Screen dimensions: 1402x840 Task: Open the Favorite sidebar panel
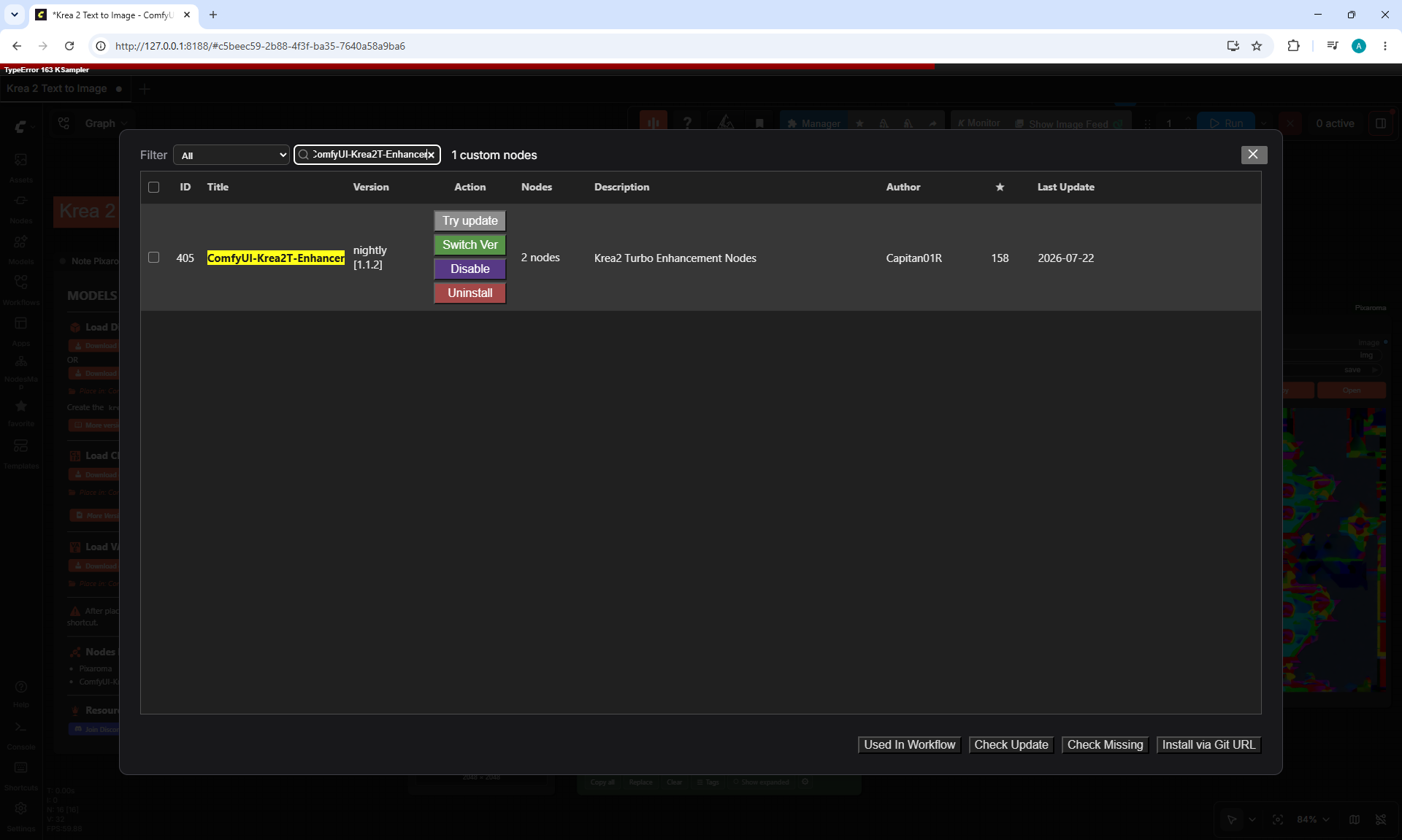coord(21,413)
